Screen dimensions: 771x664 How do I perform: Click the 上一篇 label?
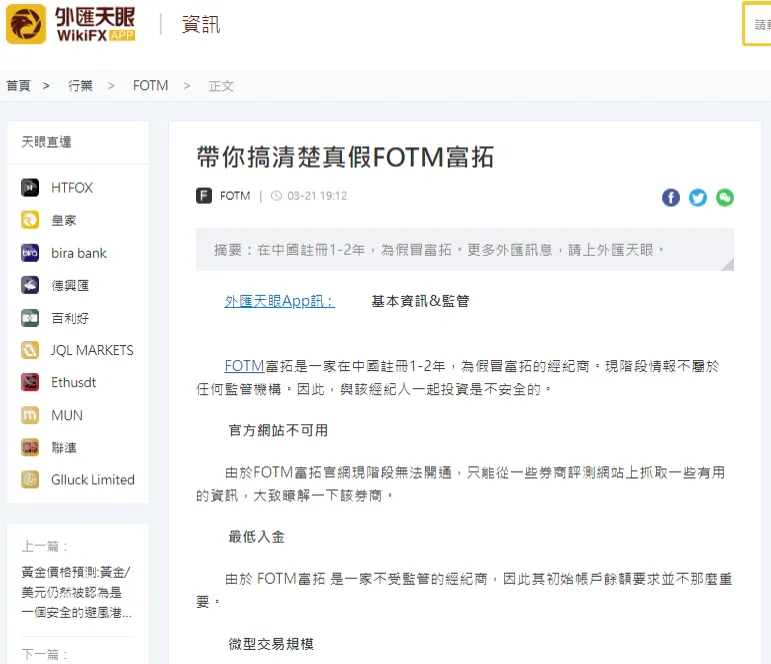pos(44,546)
